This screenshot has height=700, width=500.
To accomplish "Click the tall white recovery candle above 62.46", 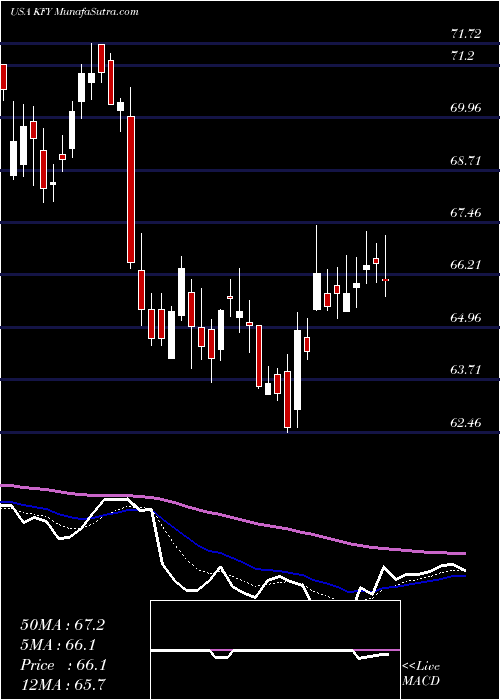I will point(297,370).
